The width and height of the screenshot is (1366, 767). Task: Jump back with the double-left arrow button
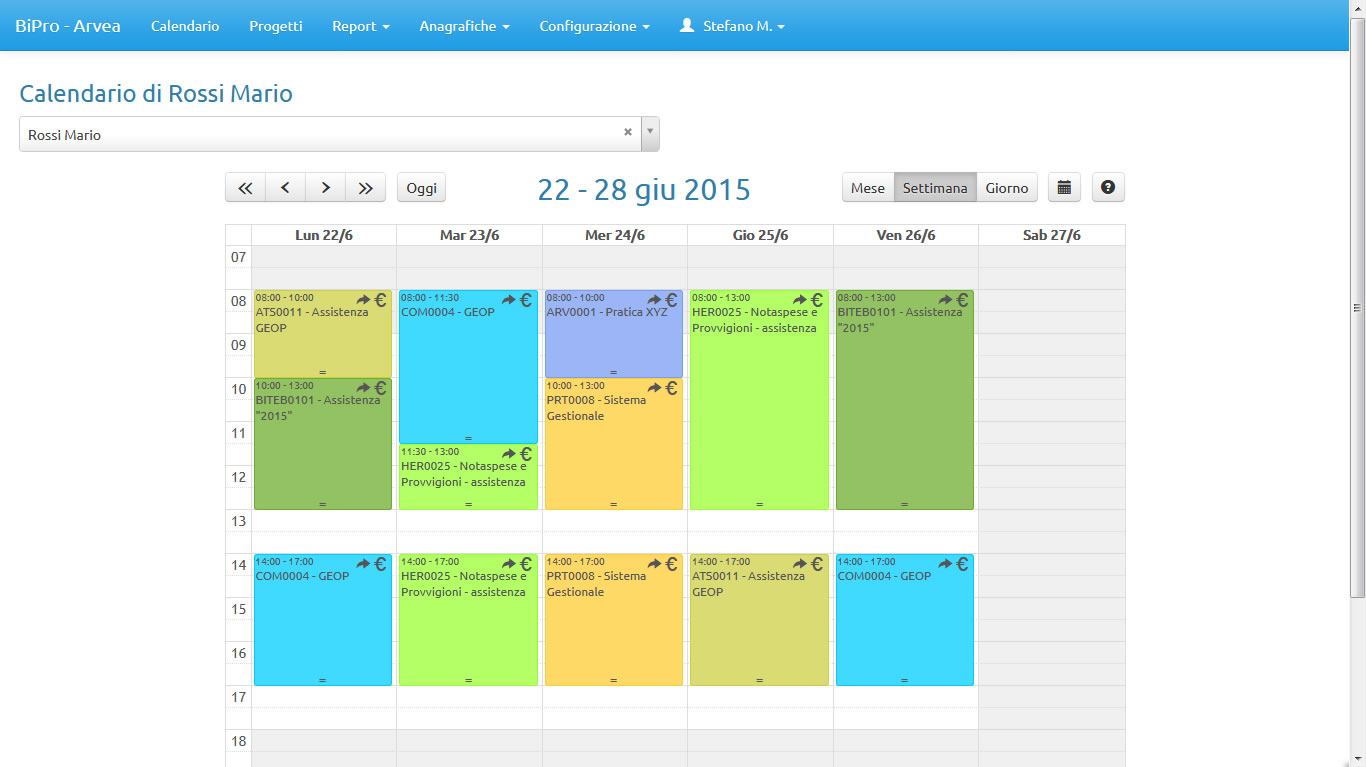pos(245,188)
